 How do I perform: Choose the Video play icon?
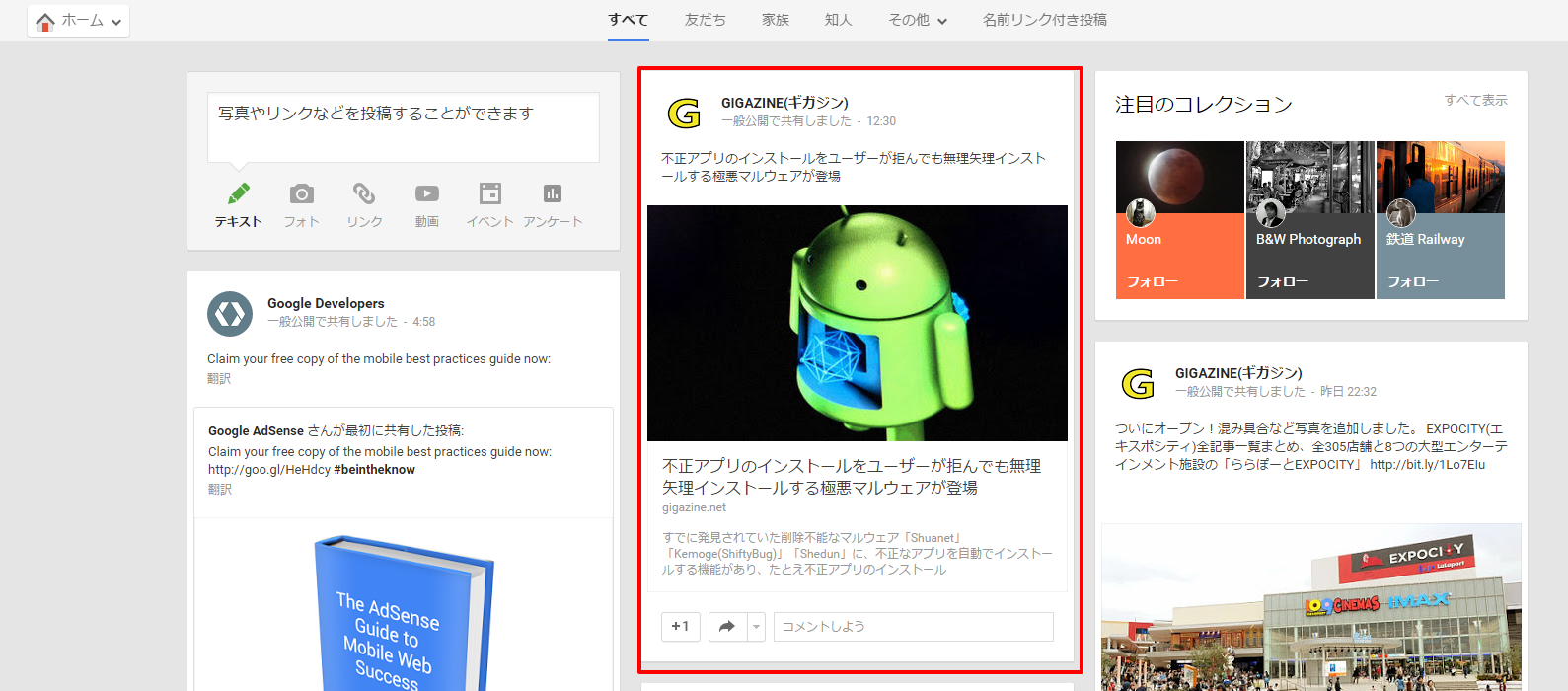point(427,194)
